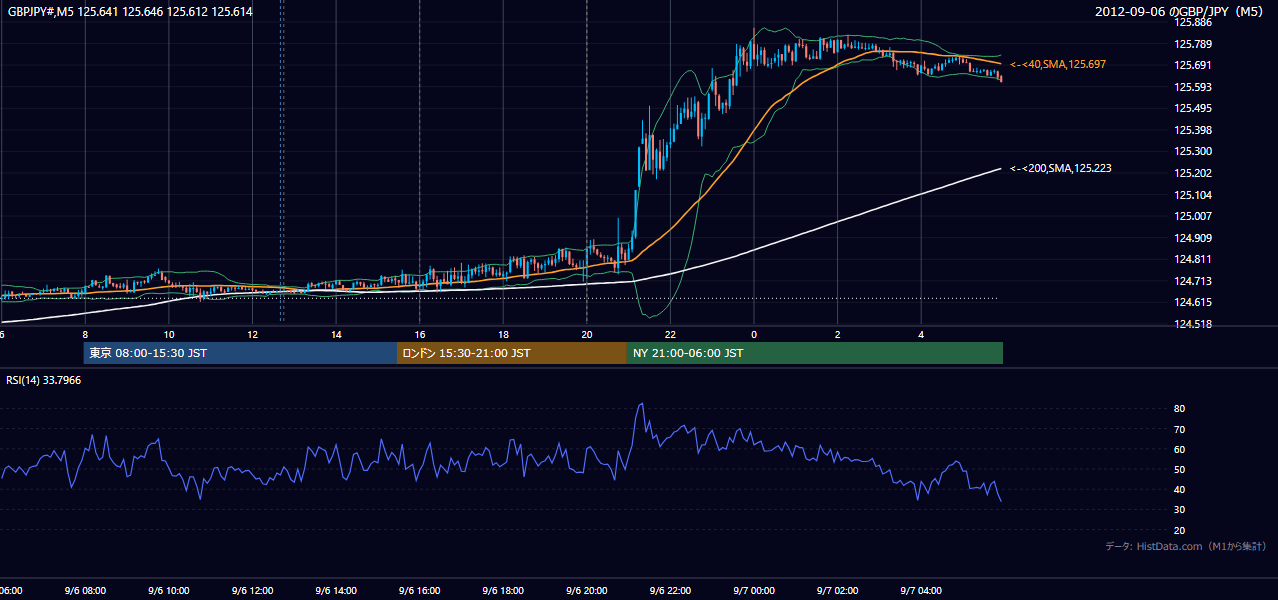The image size is (1278, 600).
Task: Click bottom time label 9/7 04:00
Action: coord(921,591)
